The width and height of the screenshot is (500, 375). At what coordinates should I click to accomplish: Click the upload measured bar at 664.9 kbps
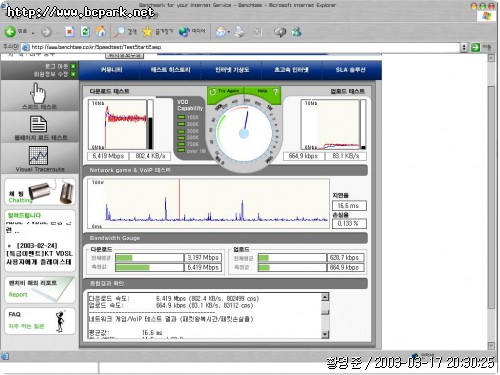pos(292,267)
